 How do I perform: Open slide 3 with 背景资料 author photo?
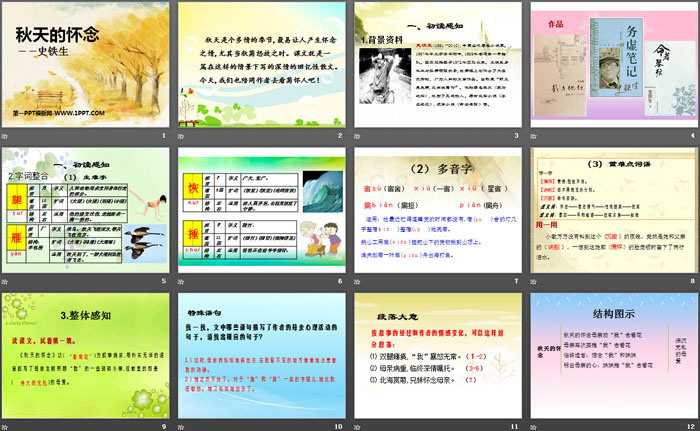438,65
